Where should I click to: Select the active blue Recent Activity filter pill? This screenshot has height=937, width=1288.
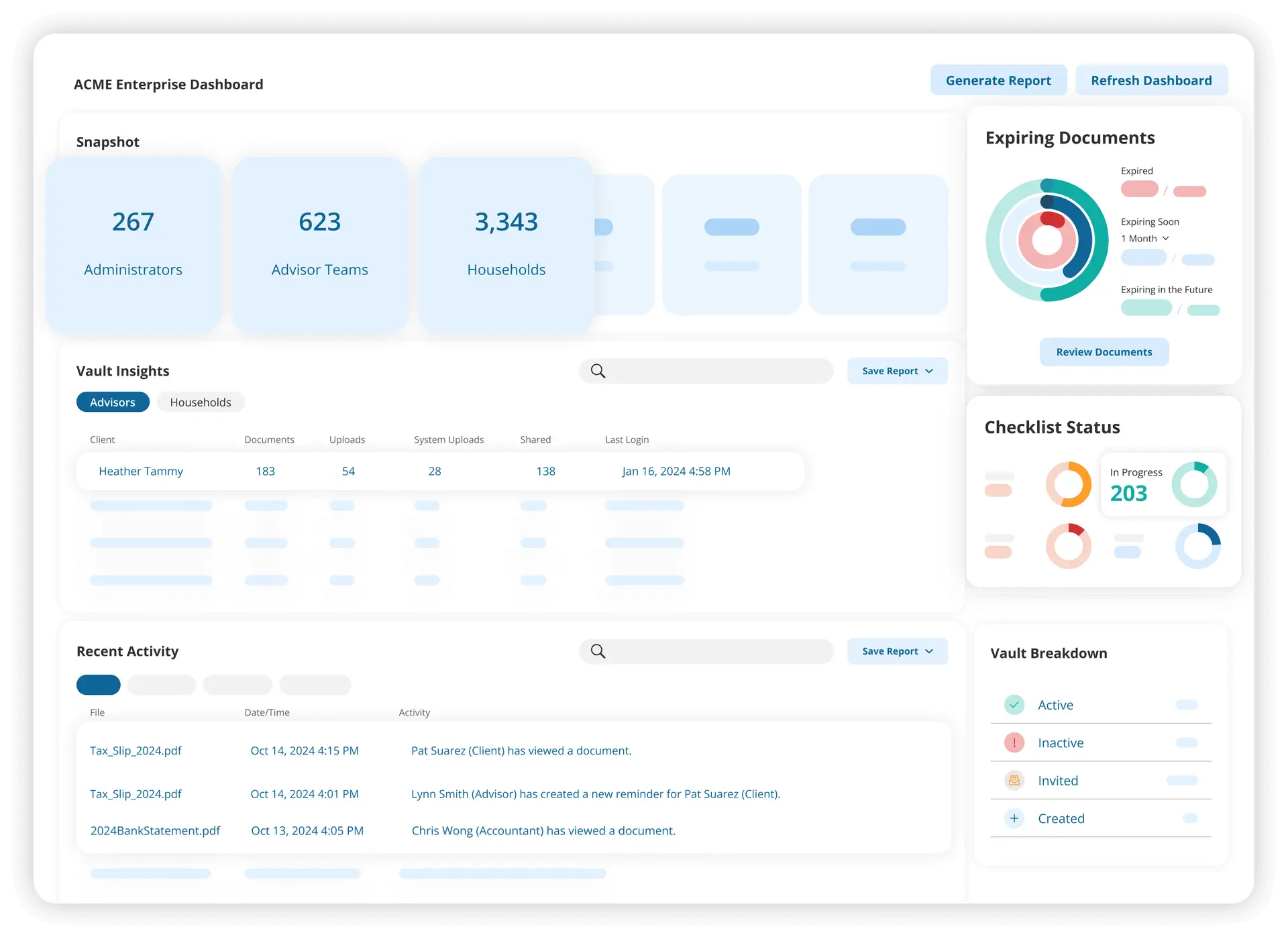(x=99, y=685)
